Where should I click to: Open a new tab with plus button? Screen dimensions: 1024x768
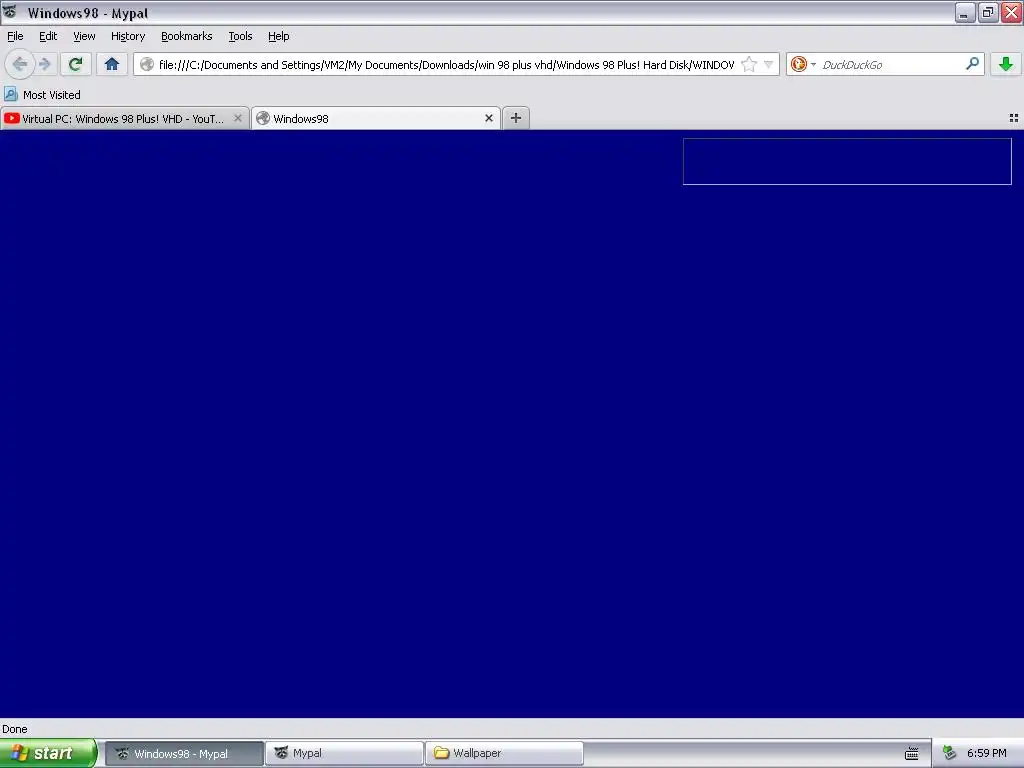[x=516, y=118]
